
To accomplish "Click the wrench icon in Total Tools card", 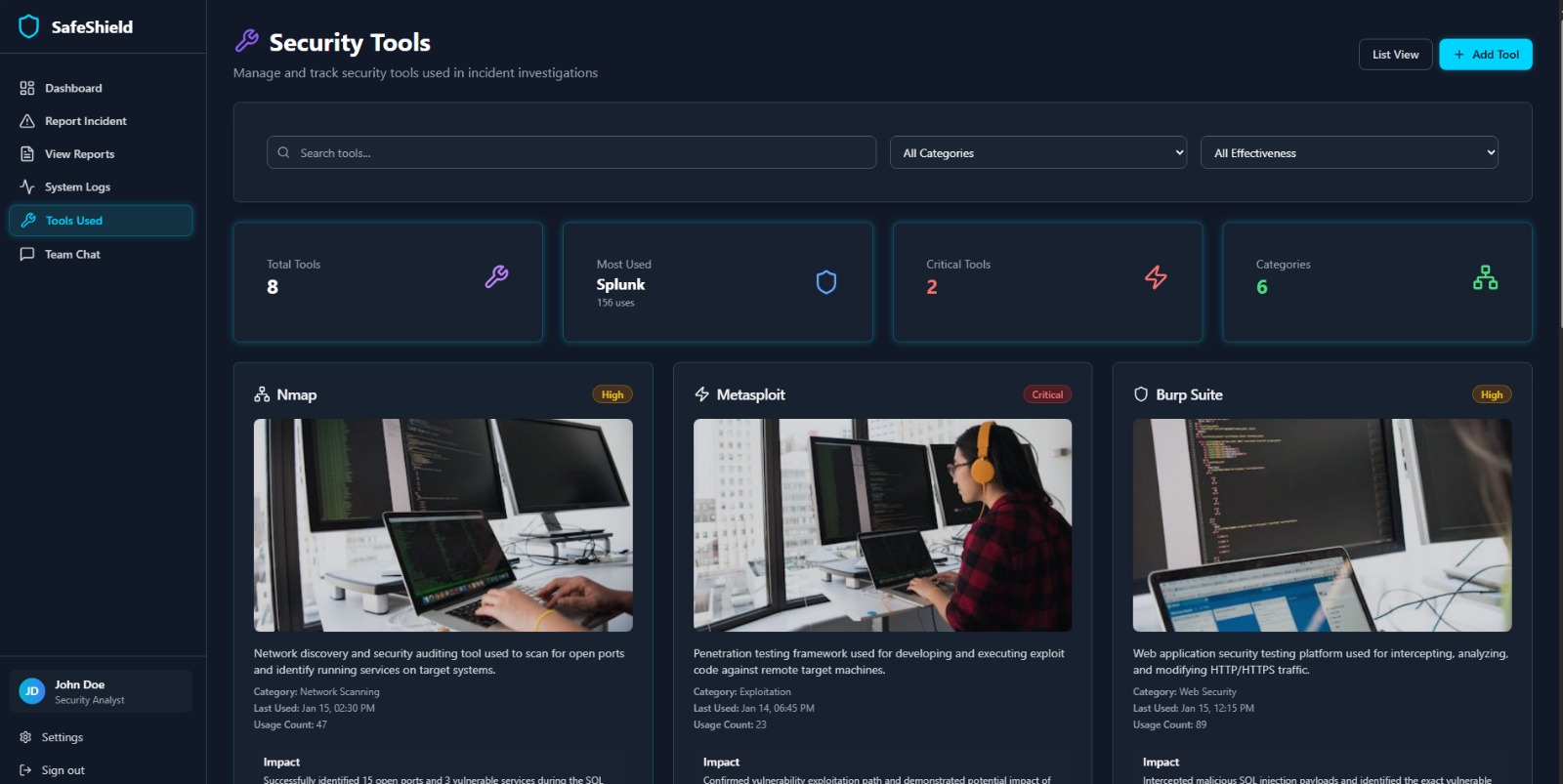I will coord(496,276).
